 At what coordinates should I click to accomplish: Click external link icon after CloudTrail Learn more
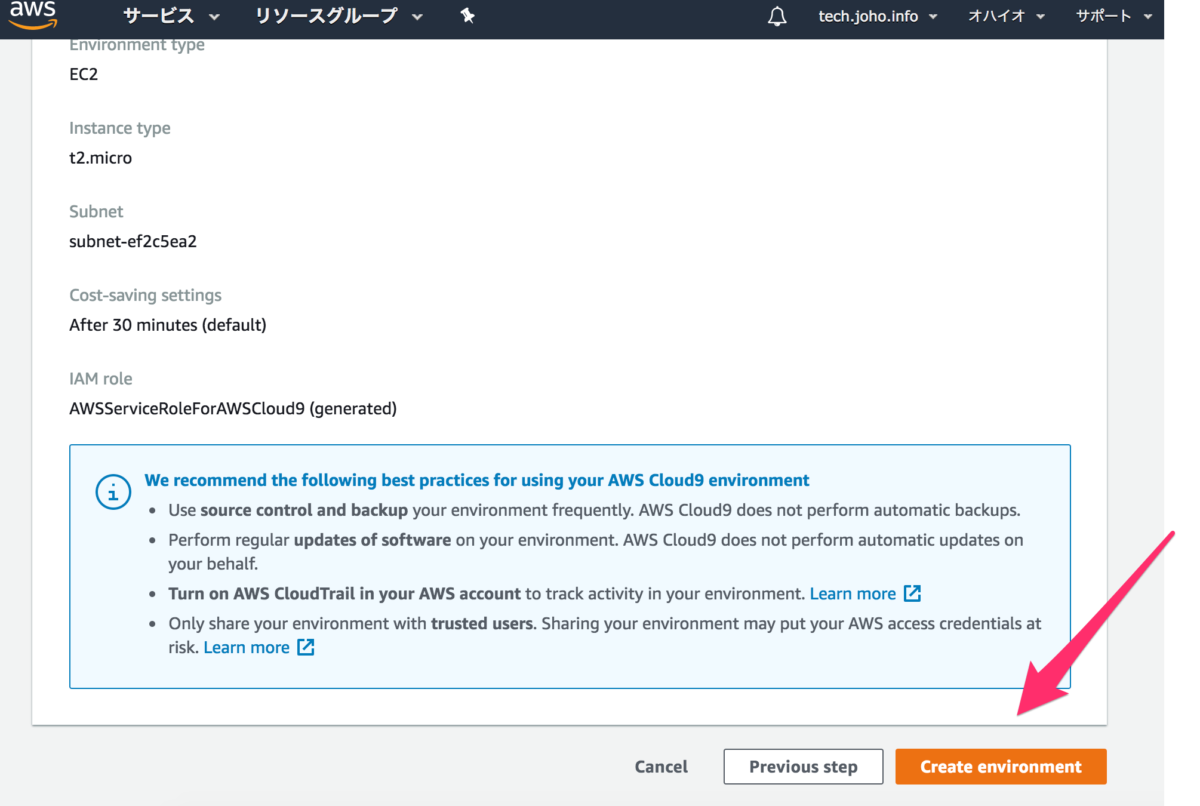pos(912,593)
